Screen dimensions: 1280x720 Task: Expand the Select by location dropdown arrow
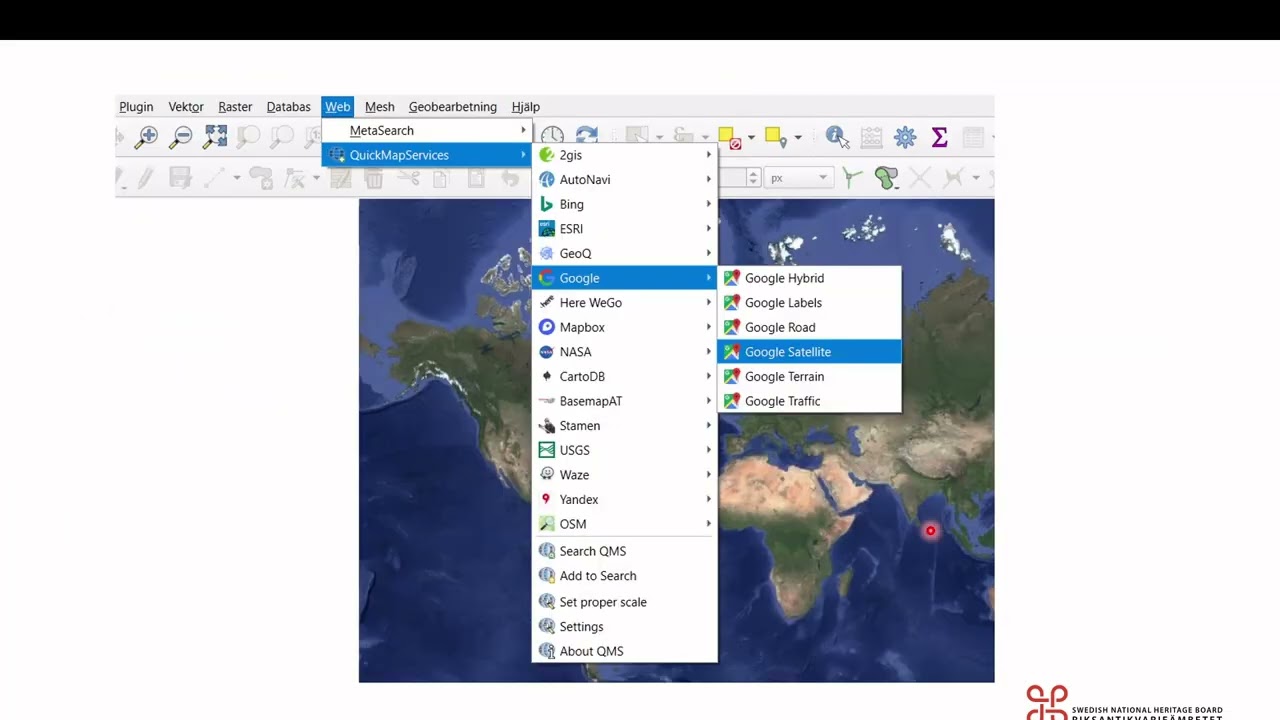point(797,138)
